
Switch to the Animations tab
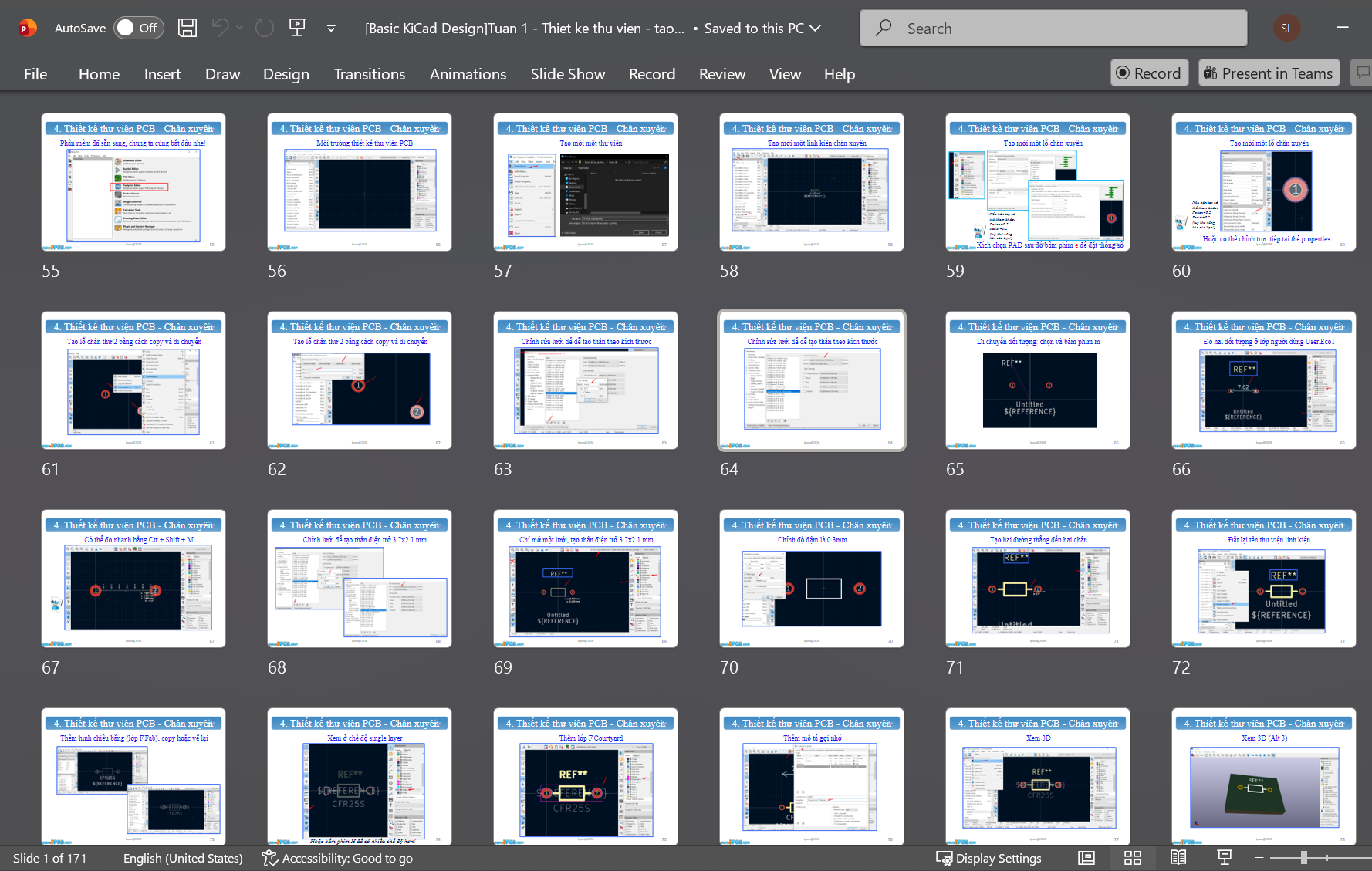point(468,74)
